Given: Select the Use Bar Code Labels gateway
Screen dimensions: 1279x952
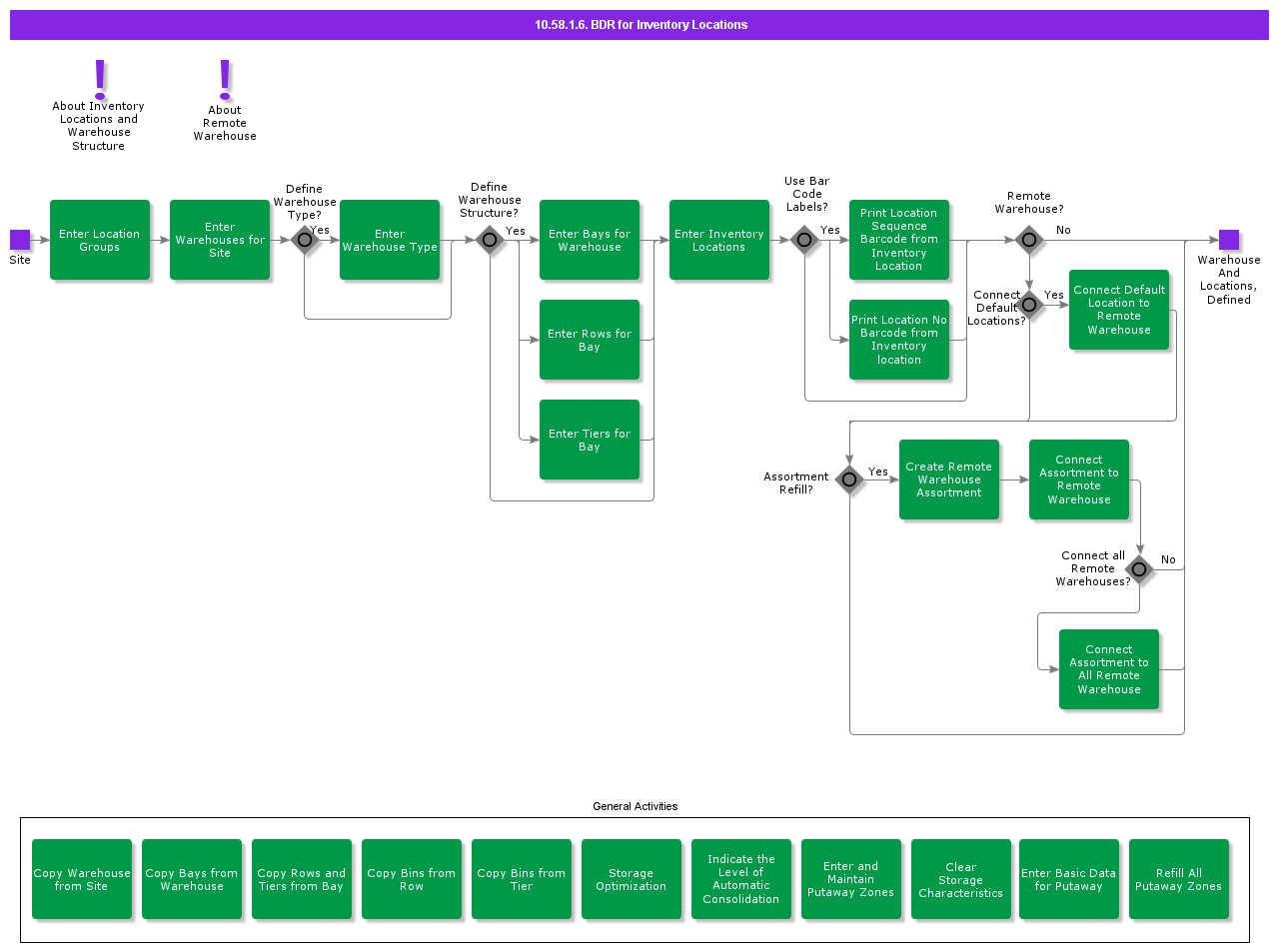Looking at the screenshot, I should click(804, 240).
